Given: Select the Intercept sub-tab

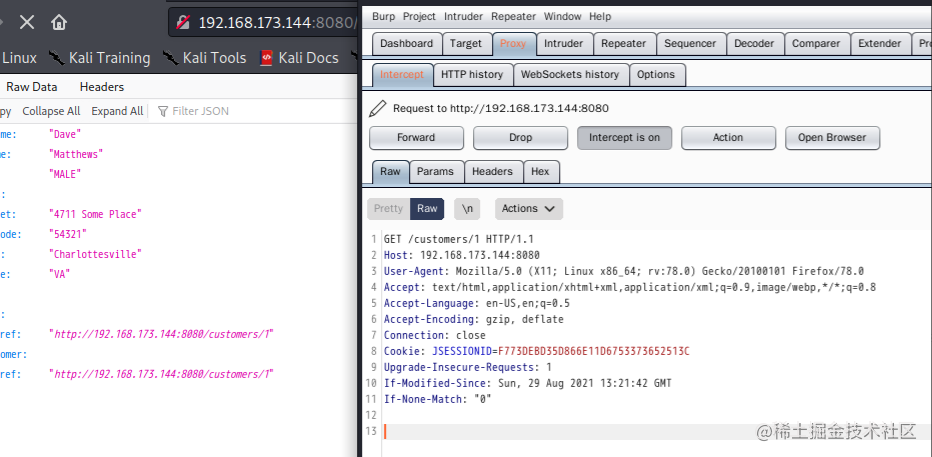Looking at the screenshot, I should pyautogui.click(x=402, y=75).
